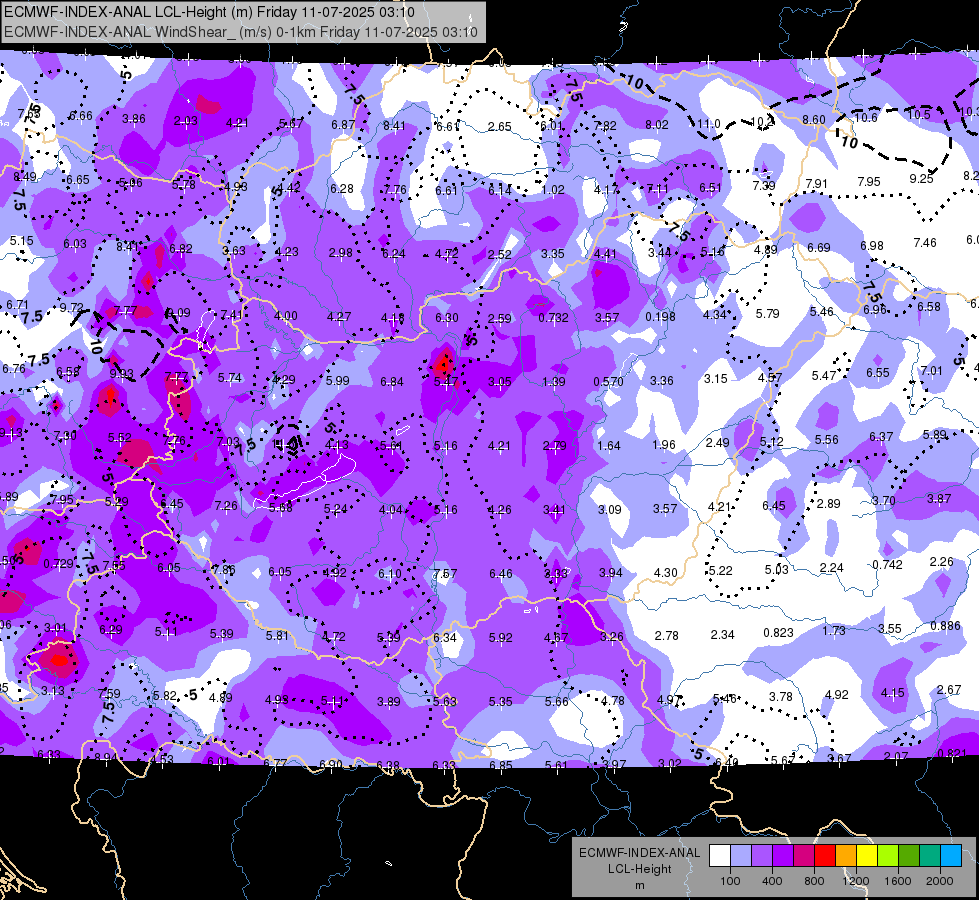Click the wind shear value 2.59
979x900 pixels.
pos(499,319)
